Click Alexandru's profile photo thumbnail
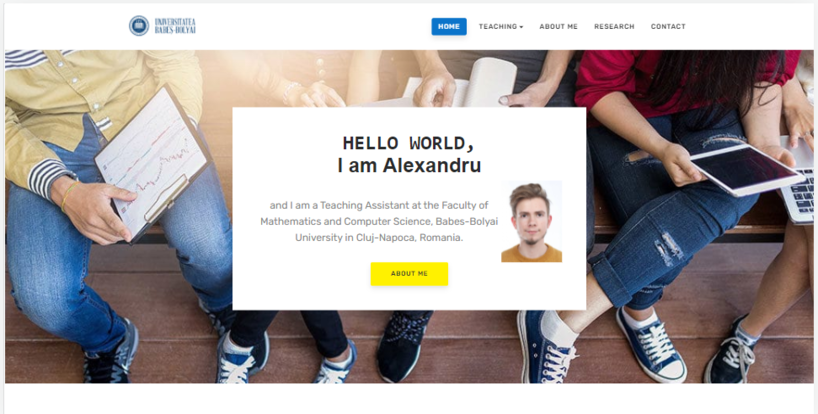This screenshot has height=414, width=818. [x=532, y=222]
